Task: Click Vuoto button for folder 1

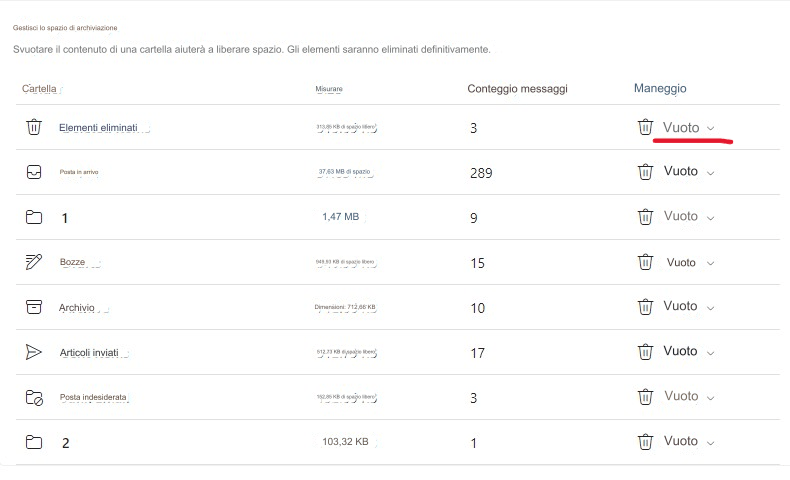Action: tap(681, 216)
